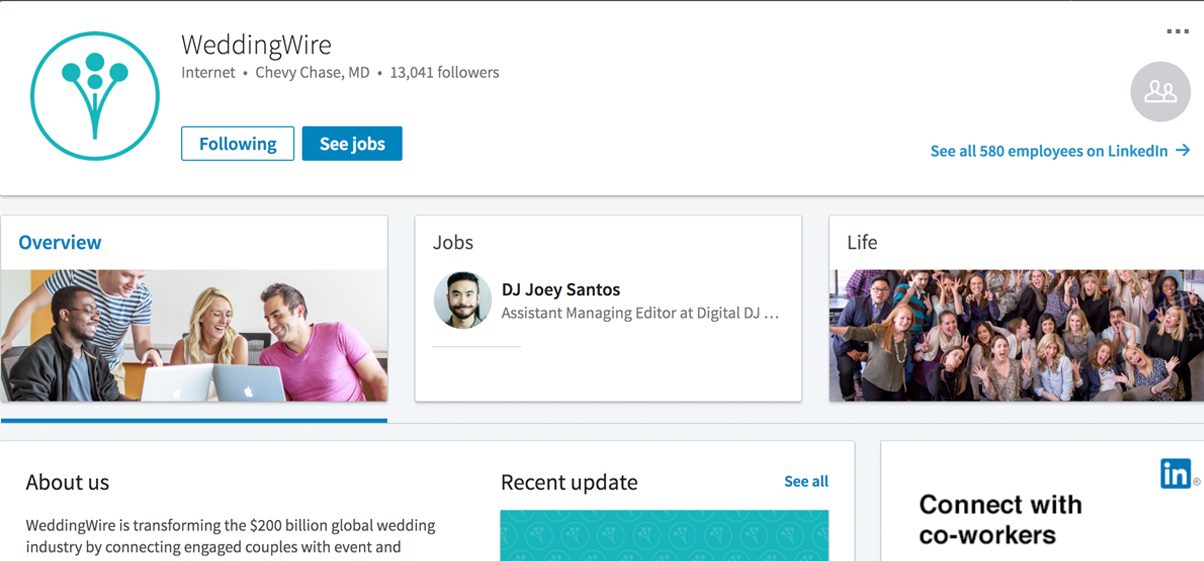Click the WeddingWire company name heading
The image size is (1204, 561).
pos(256,45)
